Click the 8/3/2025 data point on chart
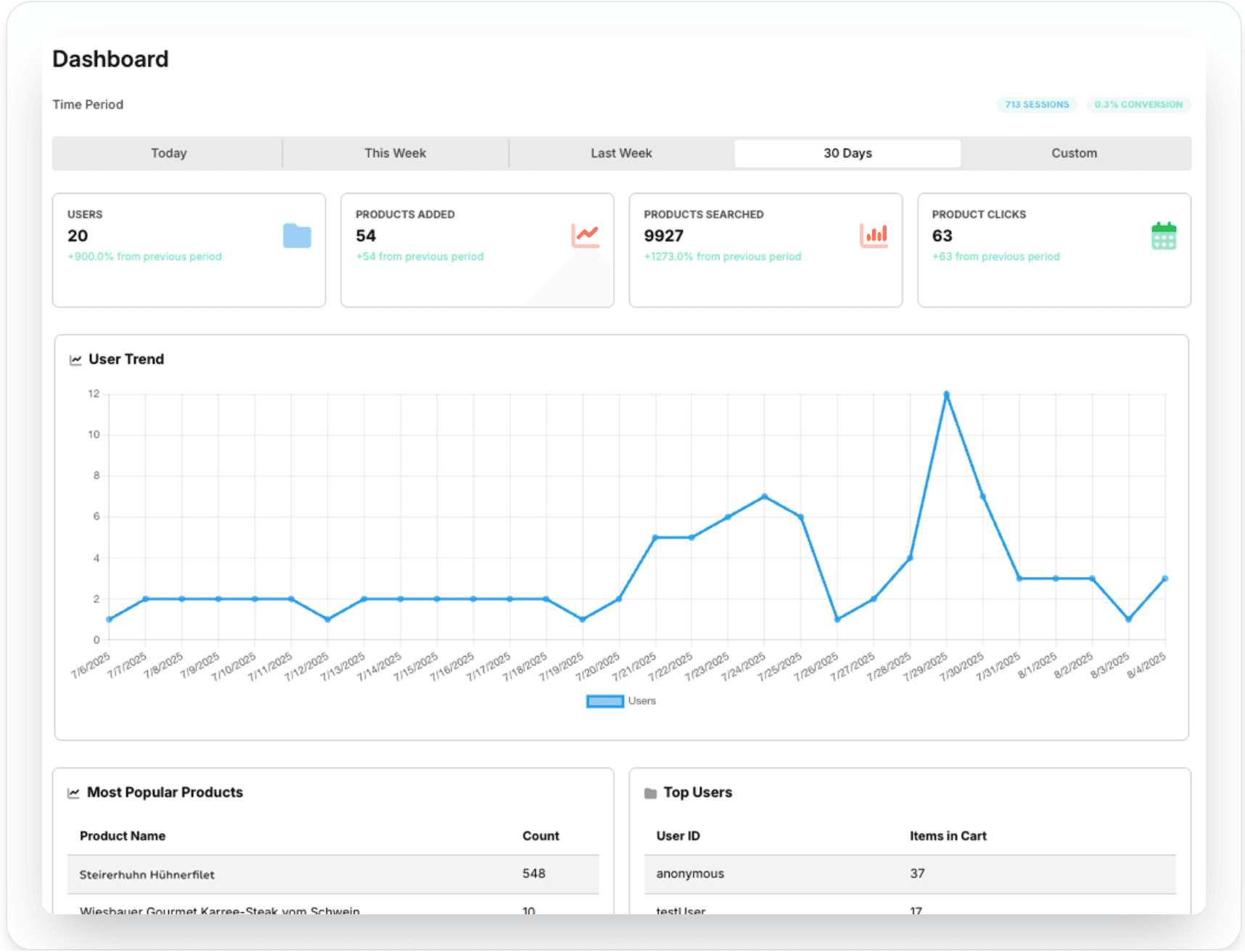The width and height of the screenshot is (1245, 952). (x=1129, y=619)
